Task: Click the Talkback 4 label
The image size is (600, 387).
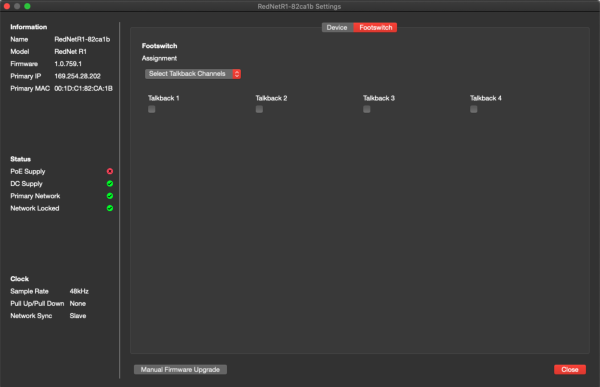Action: click(486, 98)
